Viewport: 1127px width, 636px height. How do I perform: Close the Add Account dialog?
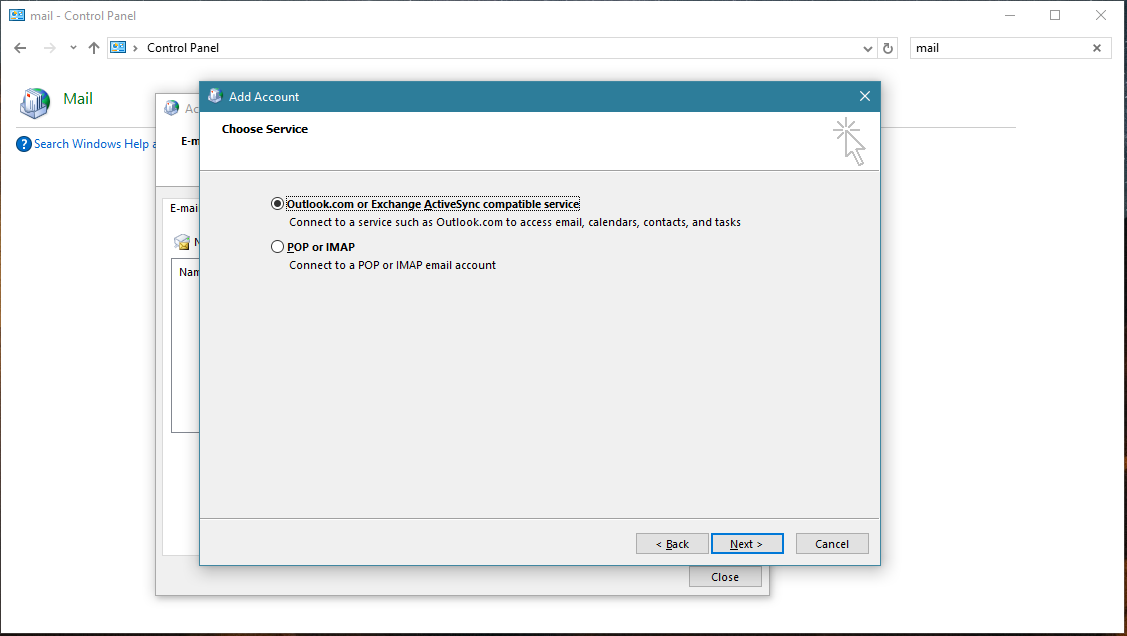click(865, 97)
